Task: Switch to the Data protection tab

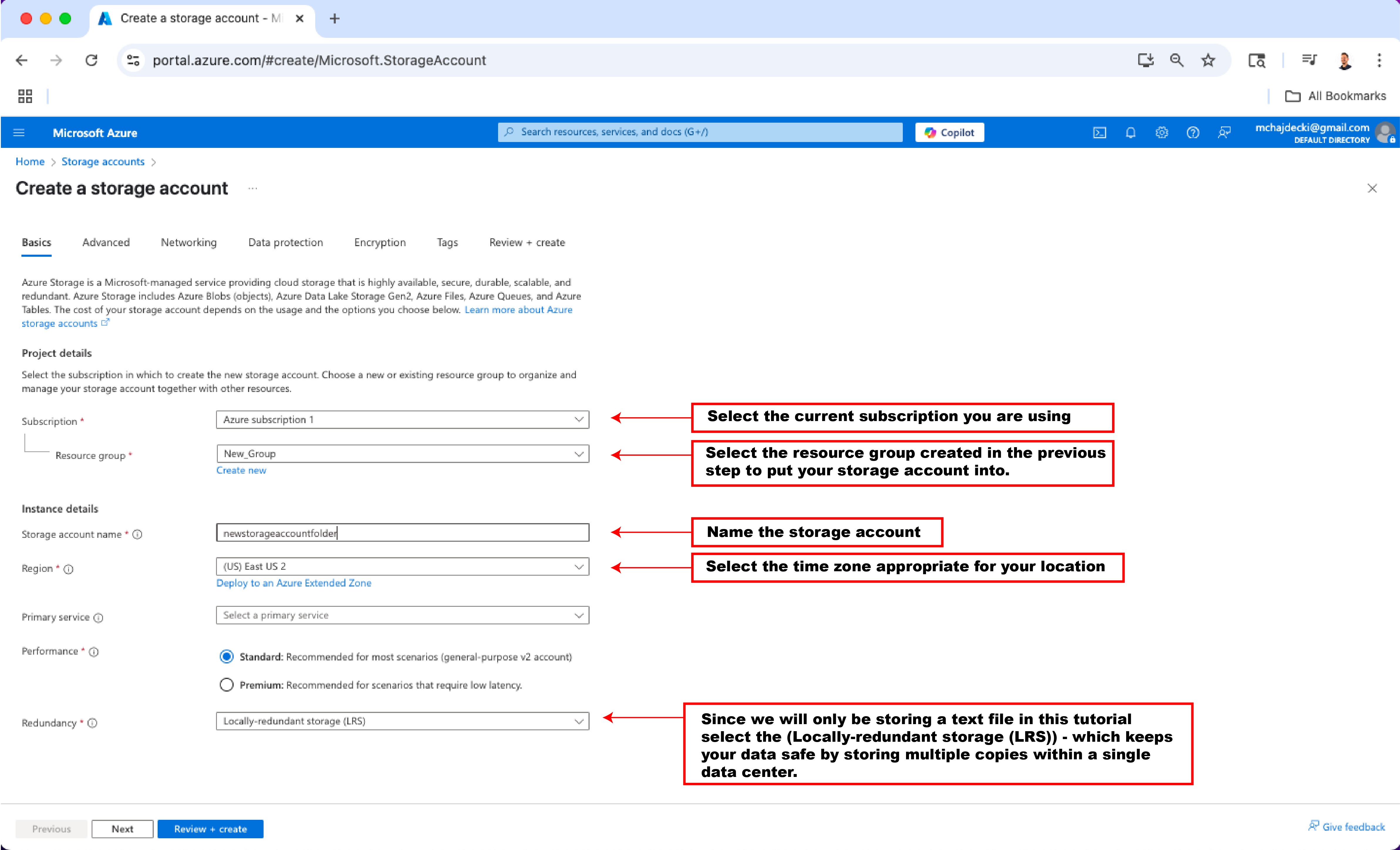Action: 285,243
